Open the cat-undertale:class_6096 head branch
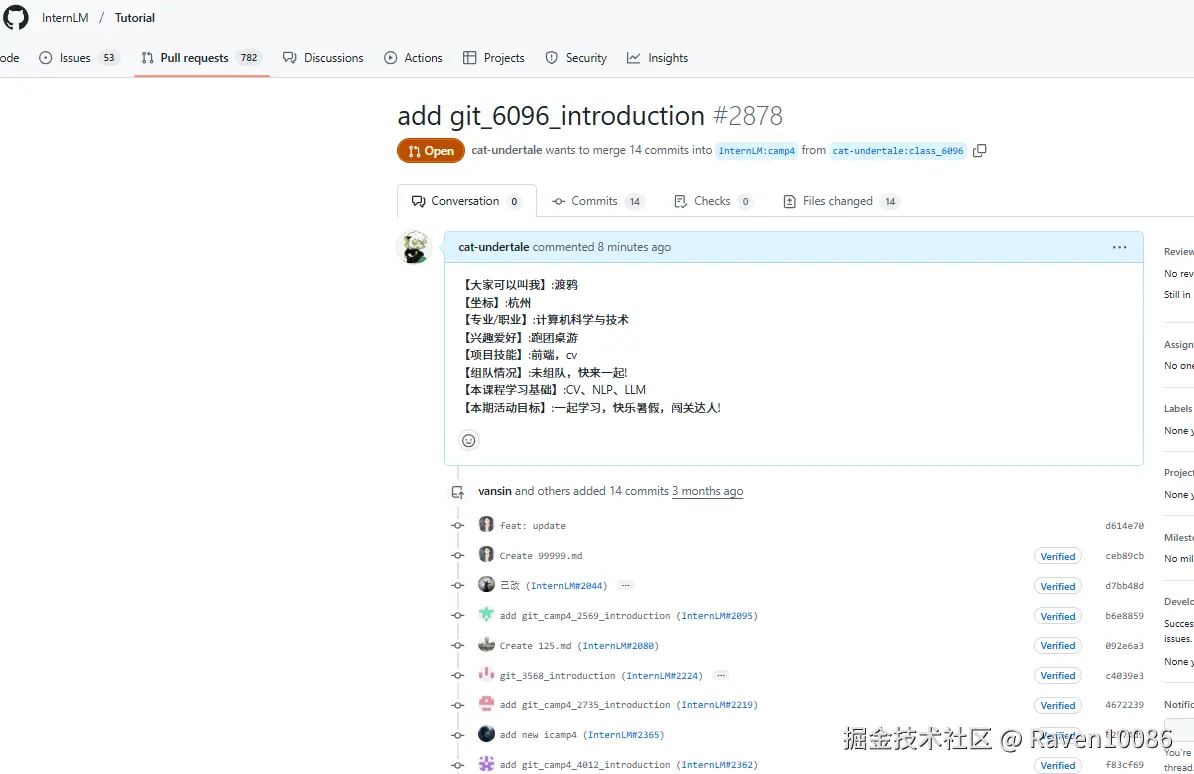1194x774 pixels. tap(898, 151)
